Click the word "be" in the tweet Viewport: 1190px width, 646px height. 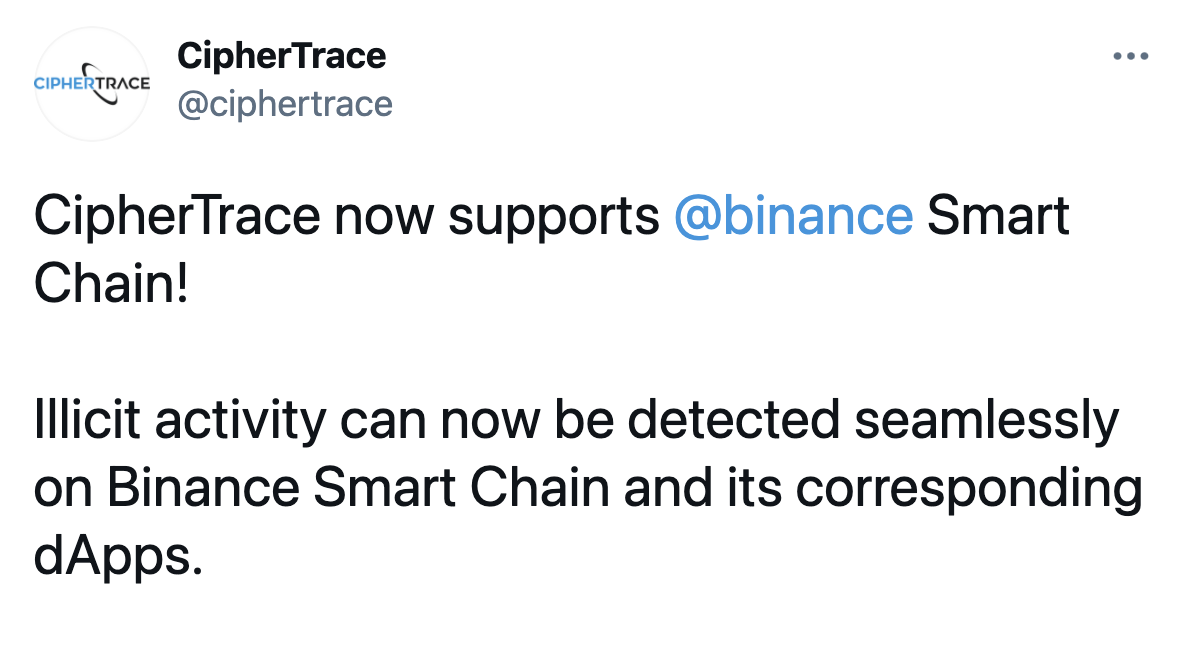[x=584, y=420]
